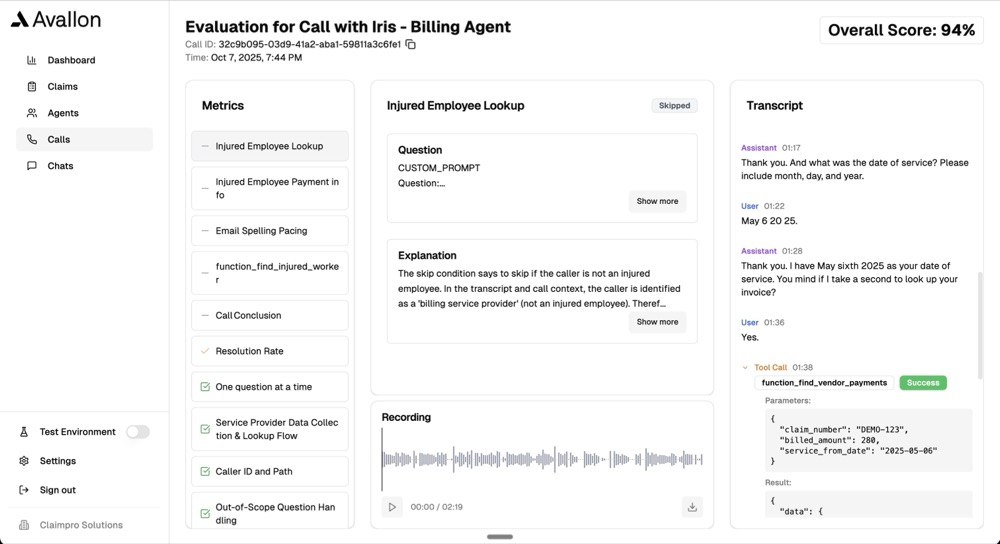Screen dimensions: 1000x544
Task: Seek within the recording waveform
Action: pos(541,459)
